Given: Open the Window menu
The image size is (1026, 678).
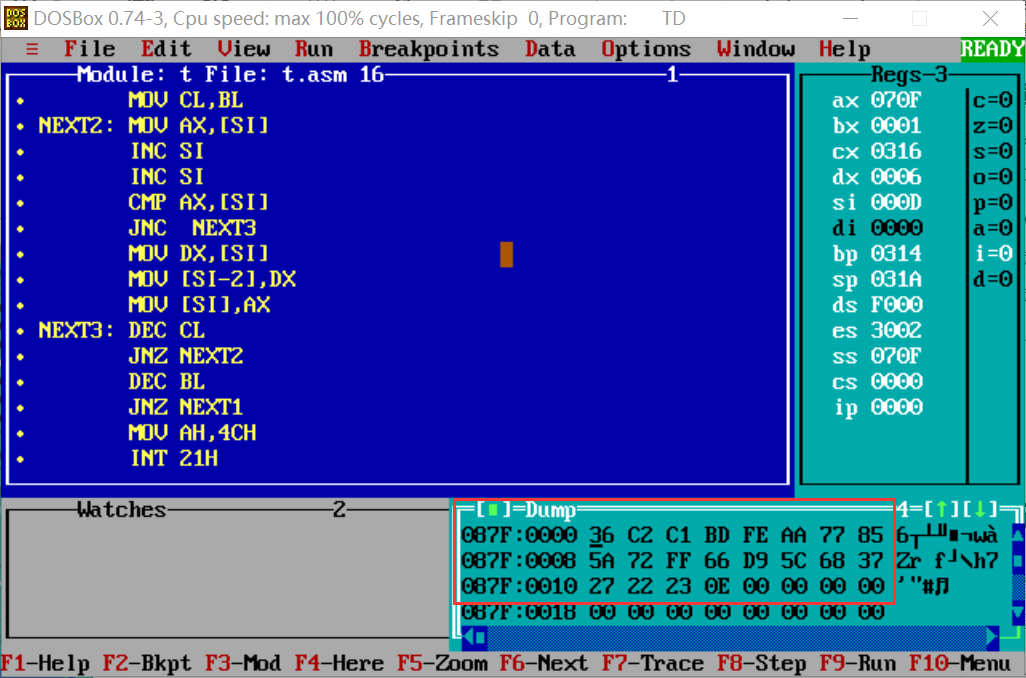Looking at the screenshot, I should pos(756,49).
